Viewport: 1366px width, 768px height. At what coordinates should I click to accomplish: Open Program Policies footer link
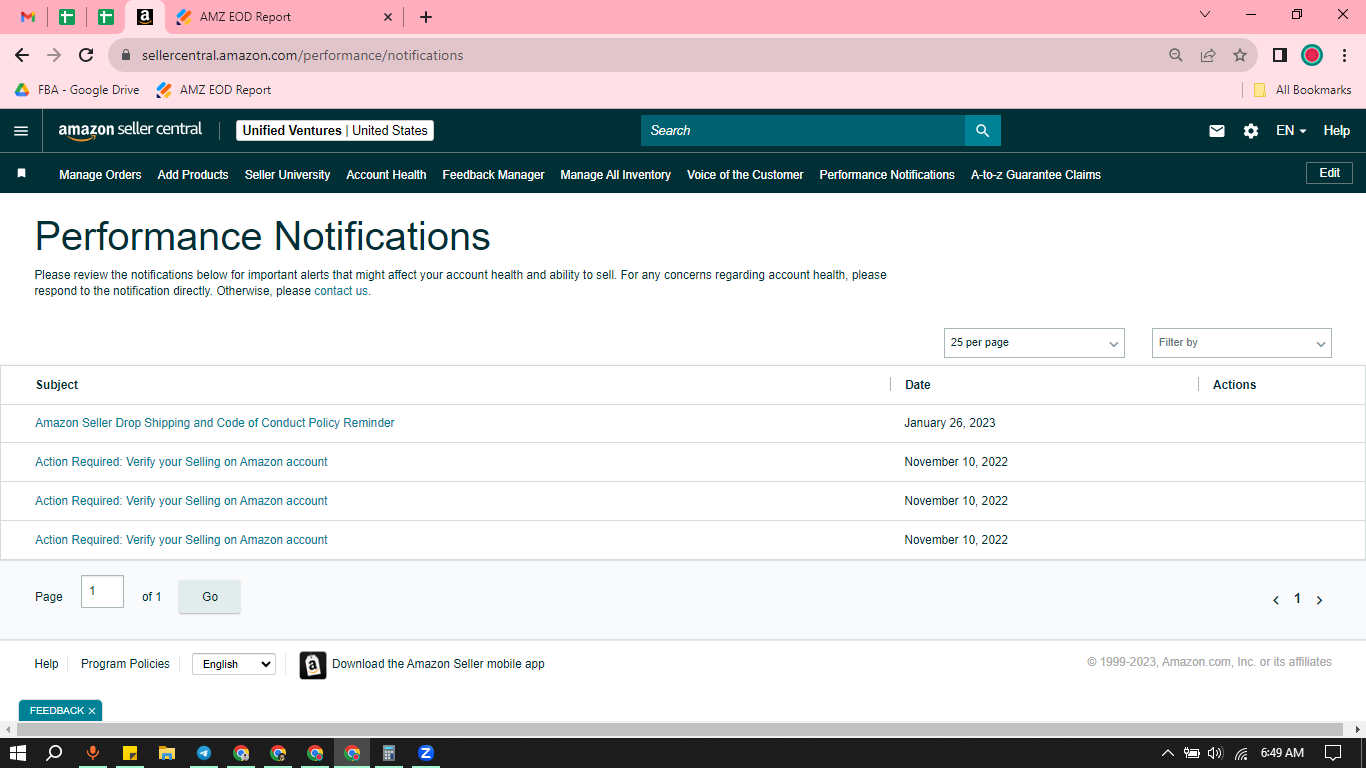pos(125,664)
